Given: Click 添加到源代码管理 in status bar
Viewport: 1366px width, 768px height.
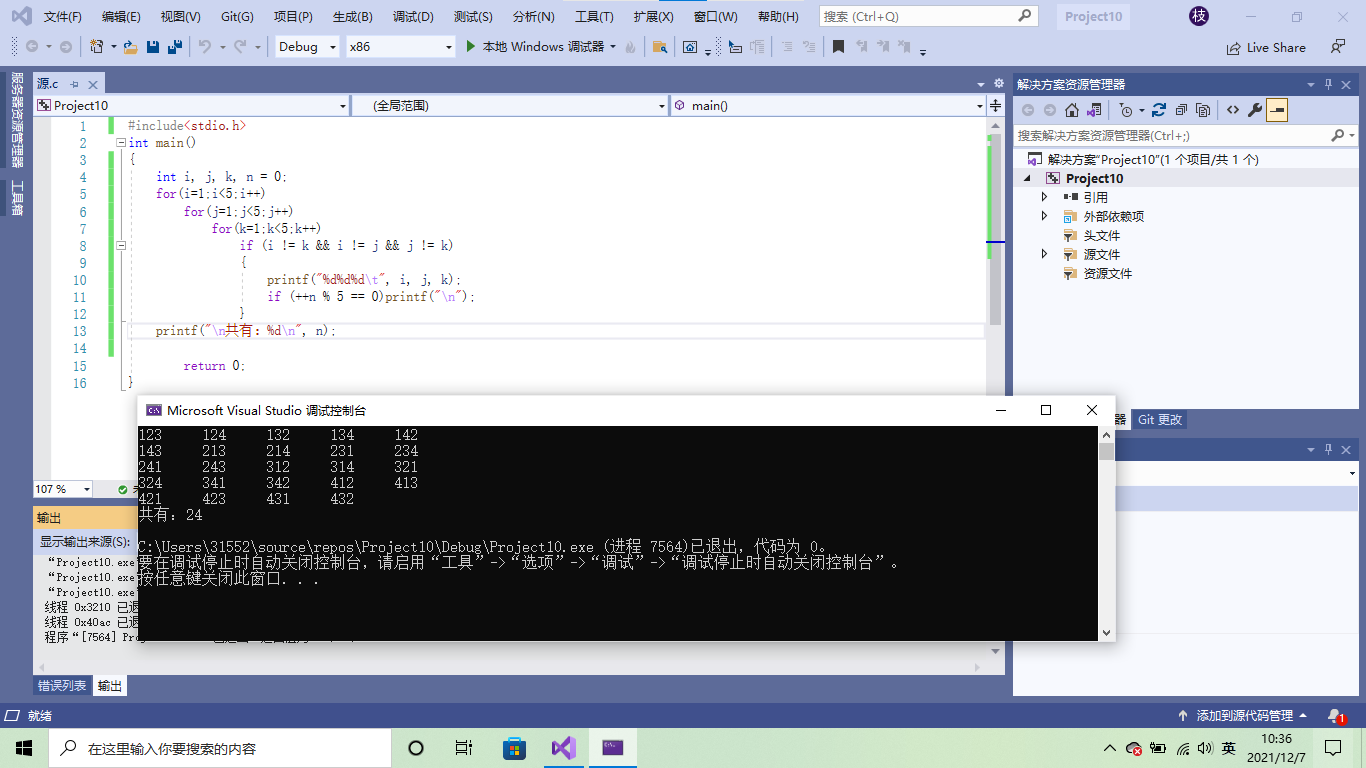Looking at the screenshot, I should click(x=1244, y=716).
